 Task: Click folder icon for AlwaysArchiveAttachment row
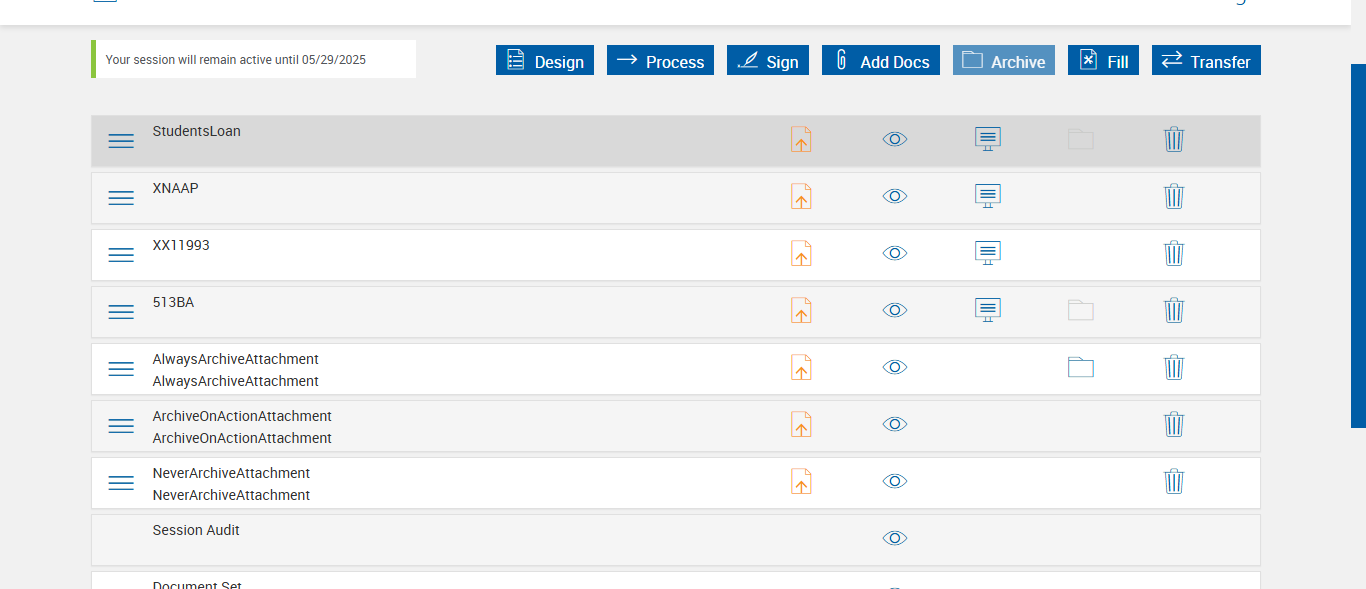coord(1080,367)
